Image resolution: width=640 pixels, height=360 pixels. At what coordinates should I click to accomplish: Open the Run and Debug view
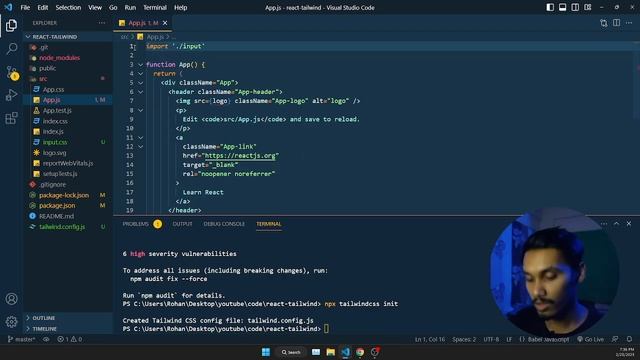[x=11, y=95]
